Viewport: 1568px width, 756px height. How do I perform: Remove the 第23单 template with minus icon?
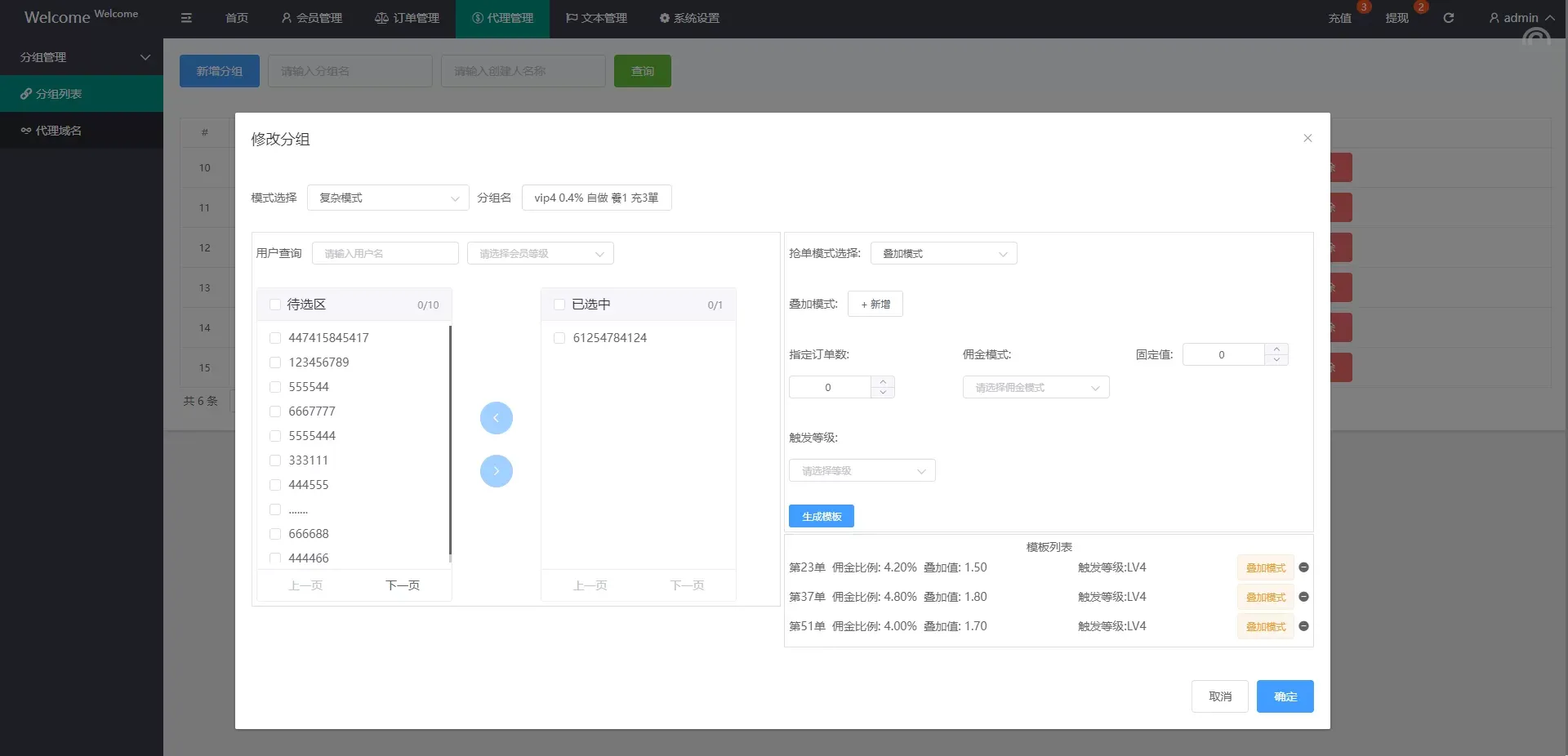pyautogui.click(x=1303, y=567)
